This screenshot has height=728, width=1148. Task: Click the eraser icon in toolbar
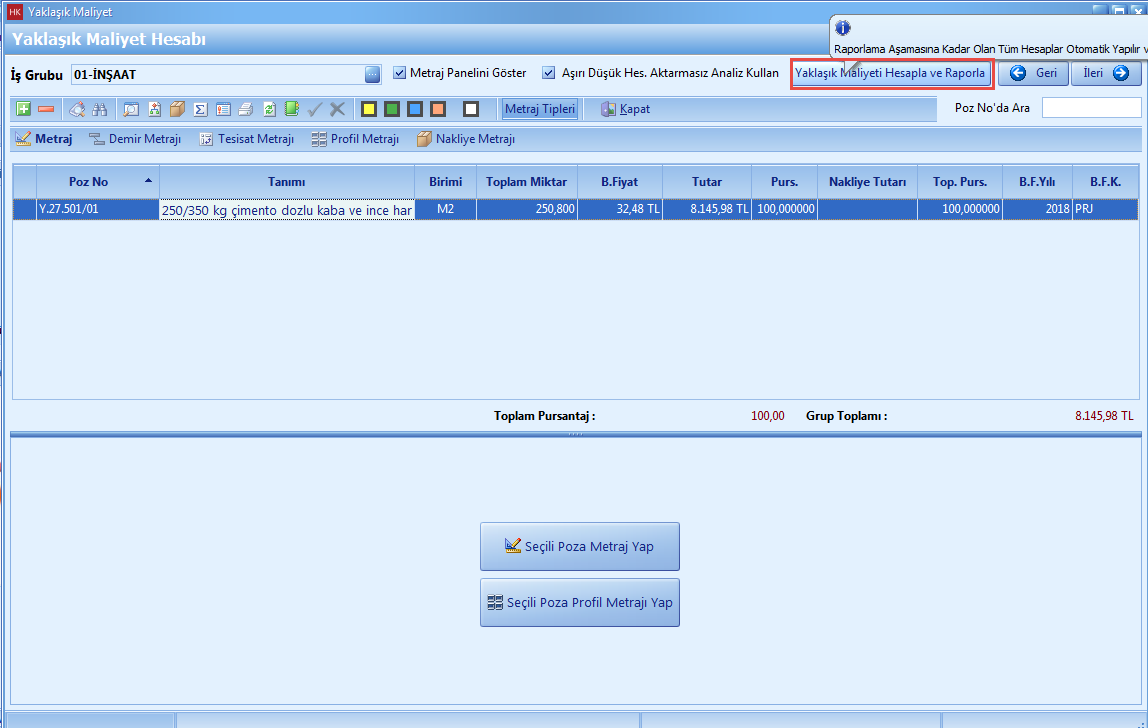77,109
